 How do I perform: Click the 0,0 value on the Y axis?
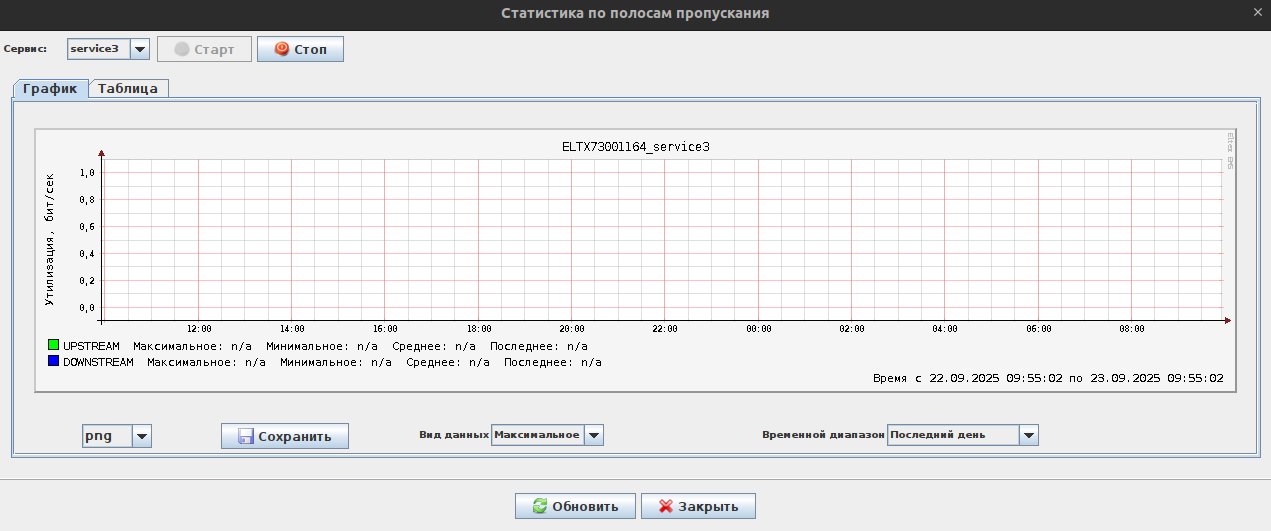click(86, 308)
